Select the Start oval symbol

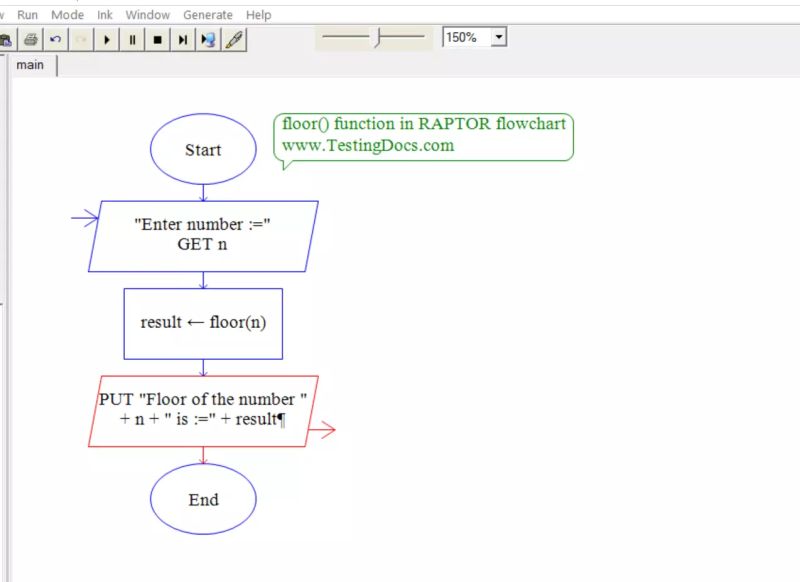[203, 149]
